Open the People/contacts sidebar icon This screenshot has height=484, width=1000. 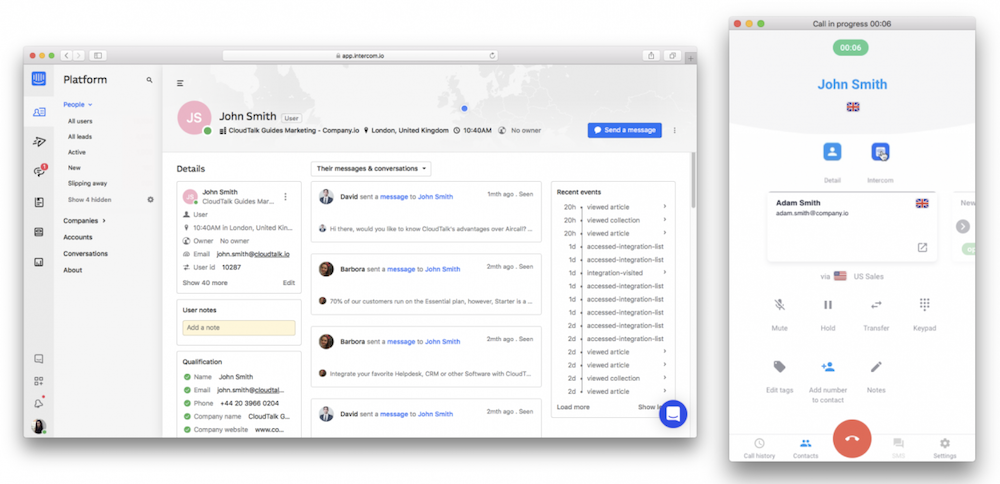click(x=39, y=112)
